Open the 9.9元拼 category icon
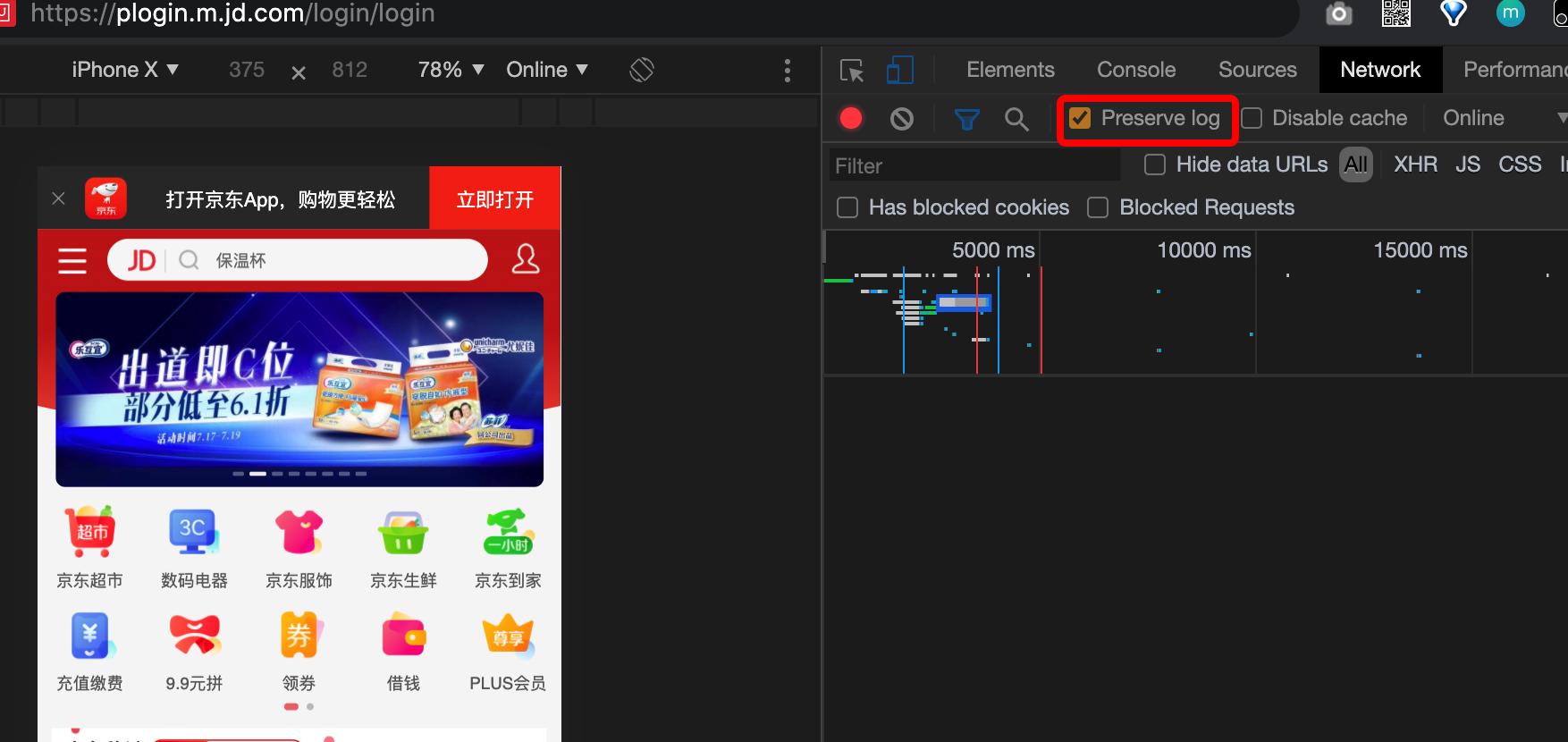1568x742 pixels. pos(195,635)
